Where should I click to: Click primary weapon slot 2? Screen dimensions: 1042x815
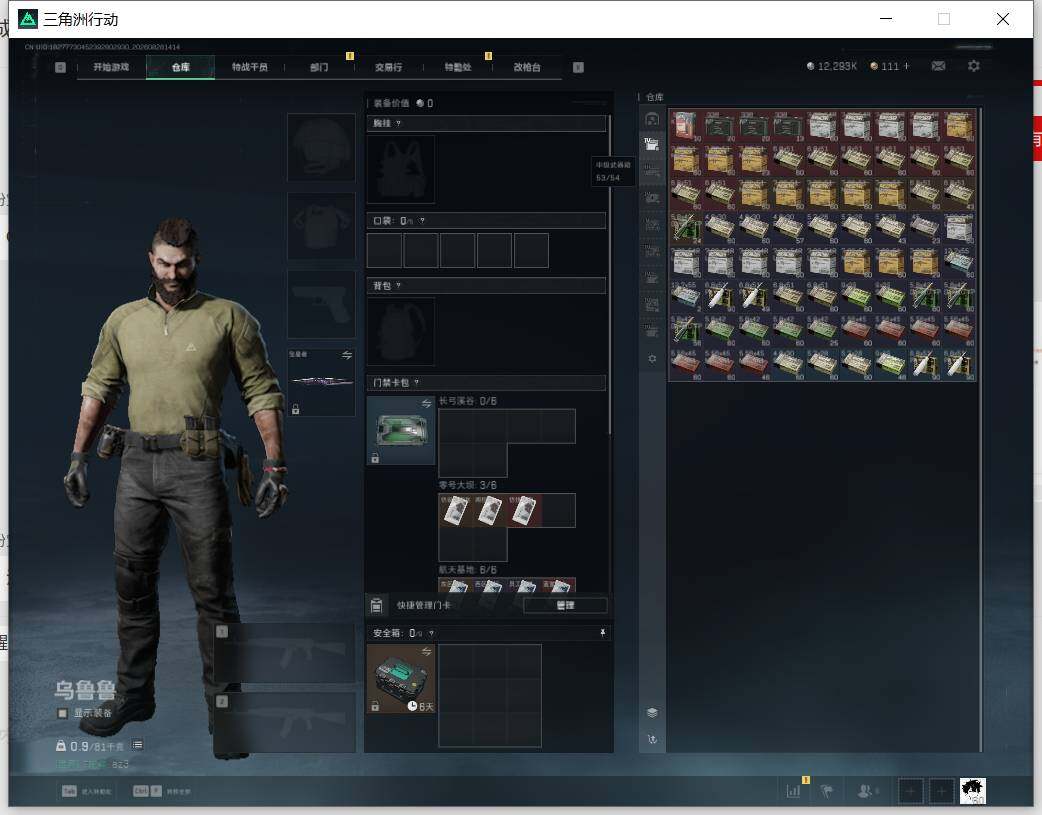285,723
